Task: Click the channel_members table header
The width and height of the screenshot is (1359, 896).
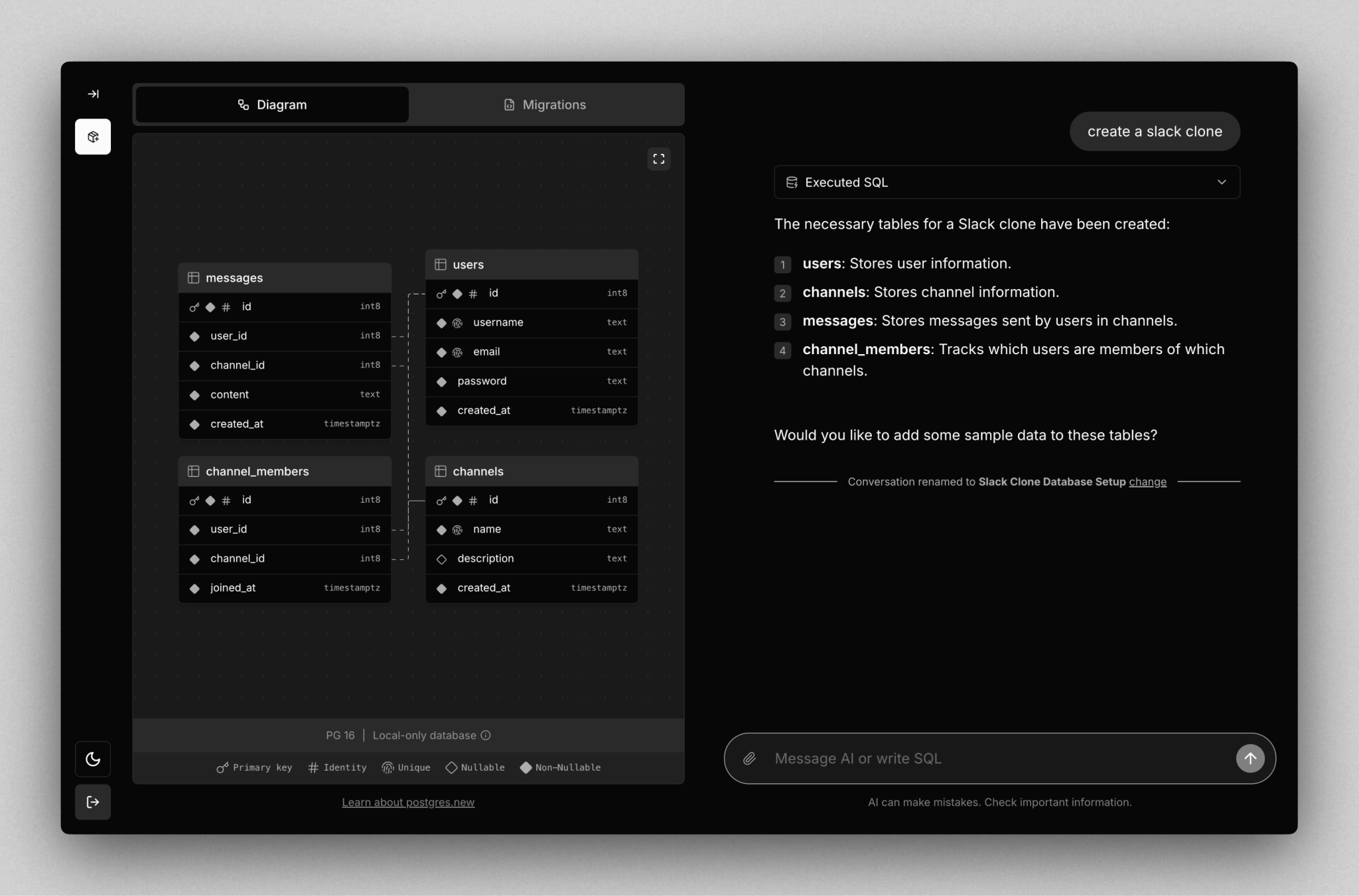Action: [285, 472]
